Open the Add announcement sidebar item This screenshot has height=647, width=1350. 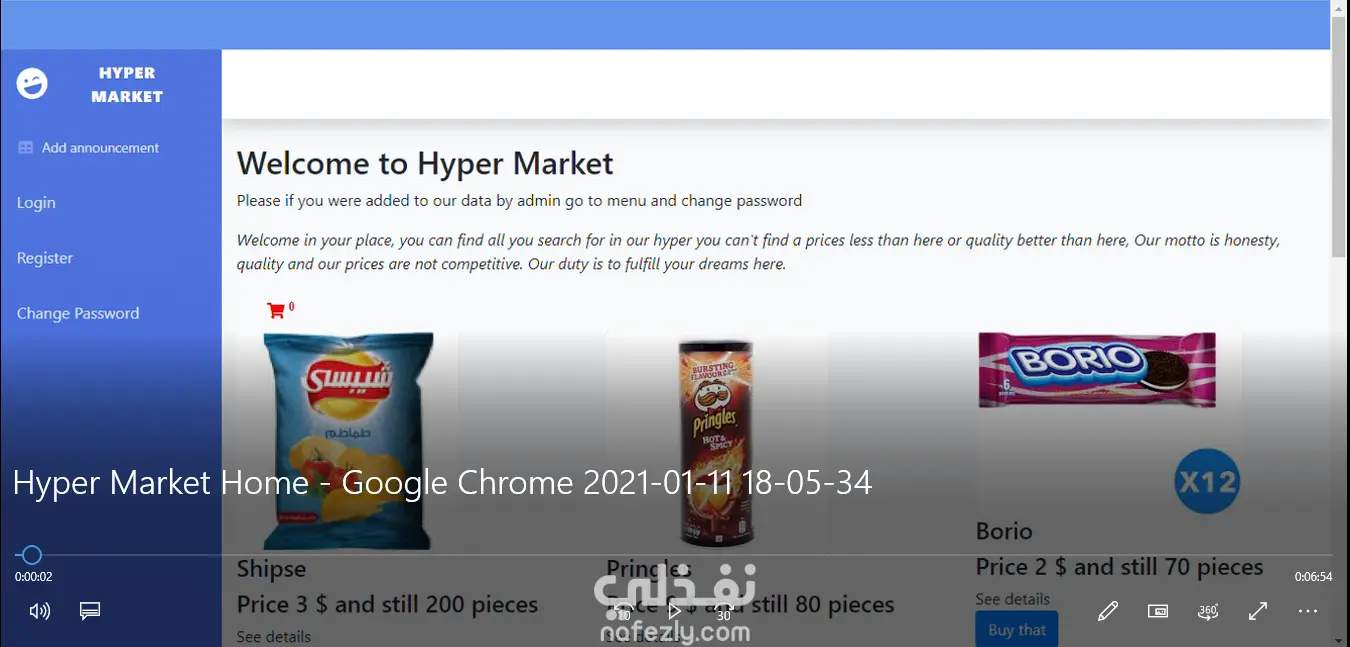click(89, 148)
